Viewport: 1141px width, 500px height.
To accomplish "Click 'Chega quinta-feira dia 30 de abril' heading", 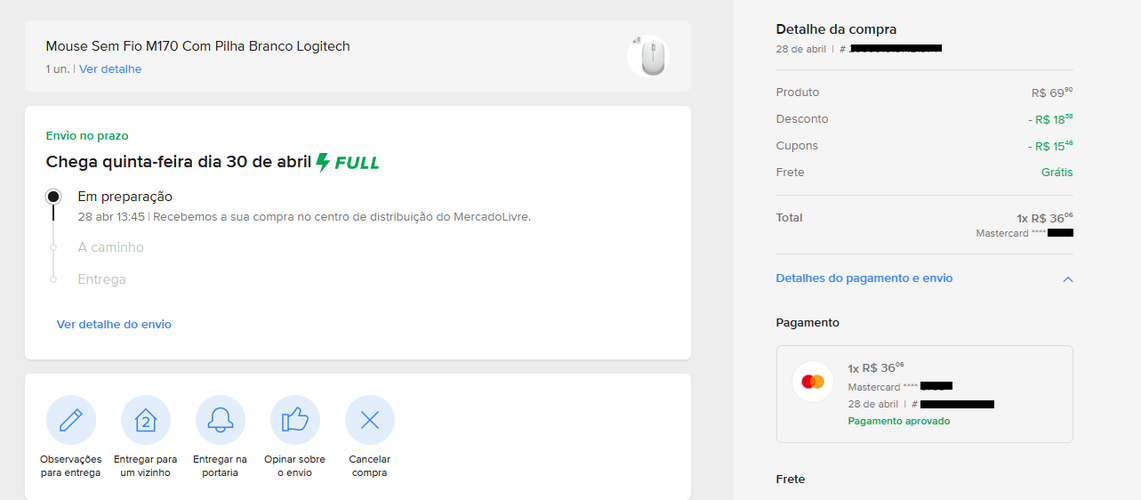I will pos(179,162).
